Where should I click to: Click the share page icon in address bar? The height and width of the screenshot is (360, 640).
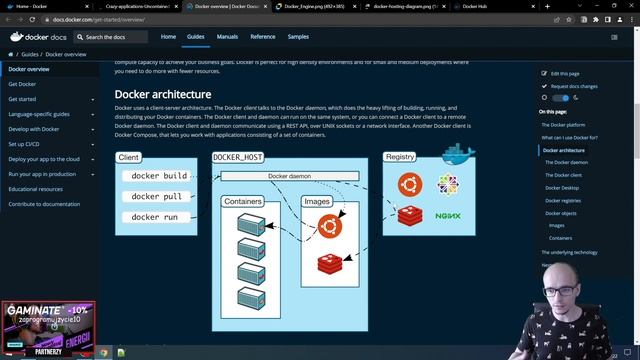[557, 20]
